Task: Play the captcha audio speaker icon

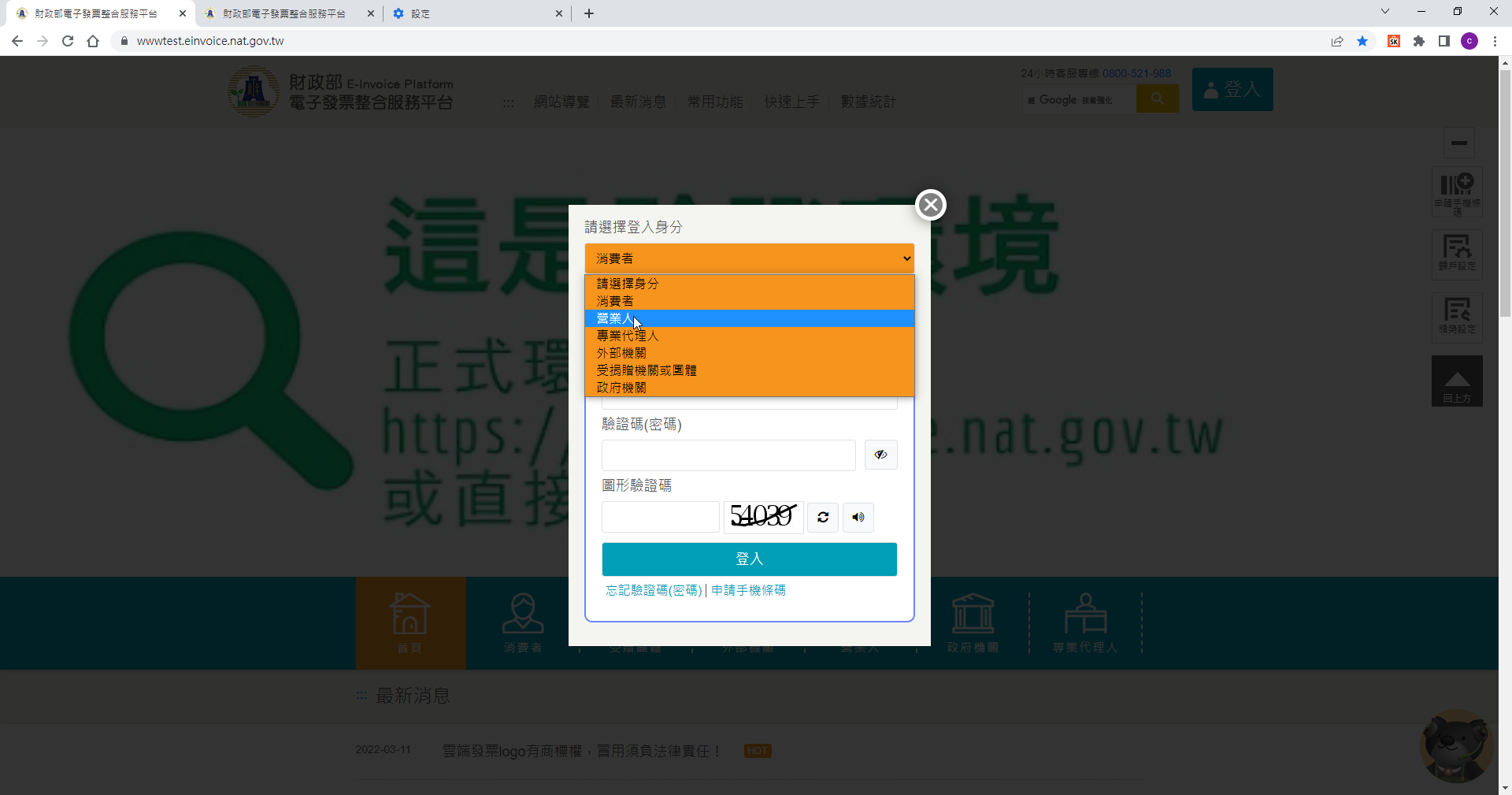Action: [858, 518]
